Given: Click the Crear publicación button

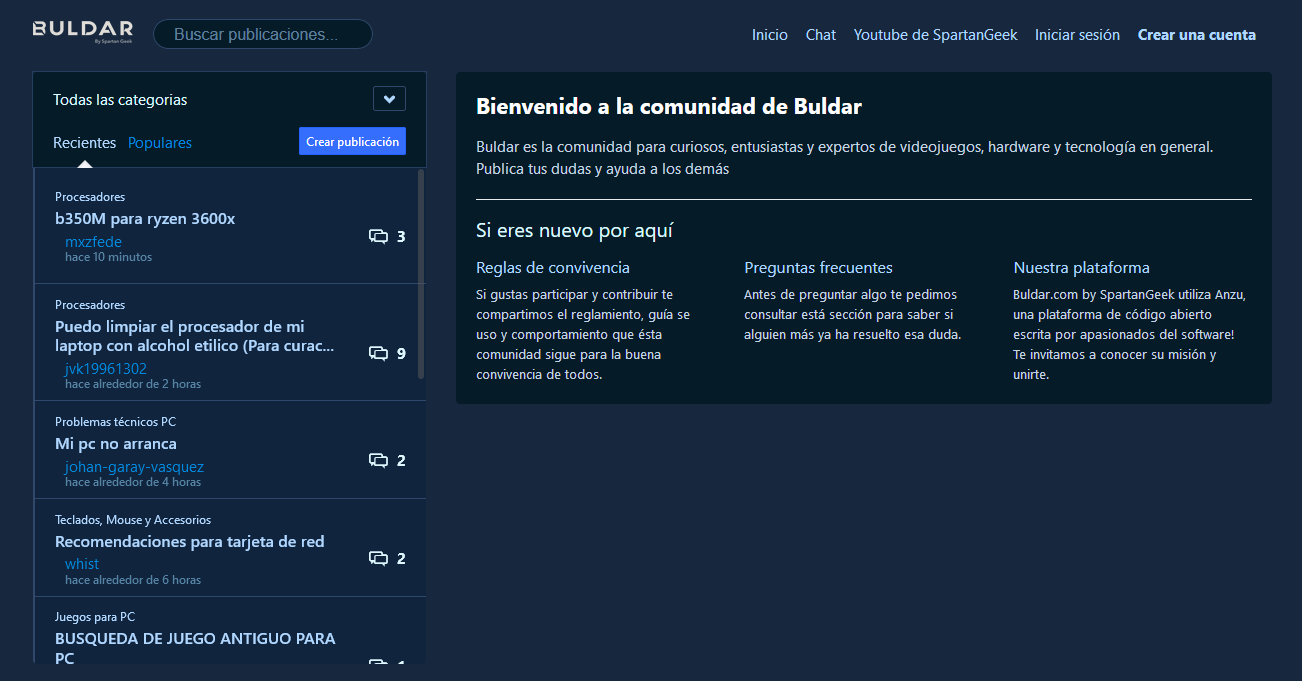Looking at the screenshot, I should 352,141.
